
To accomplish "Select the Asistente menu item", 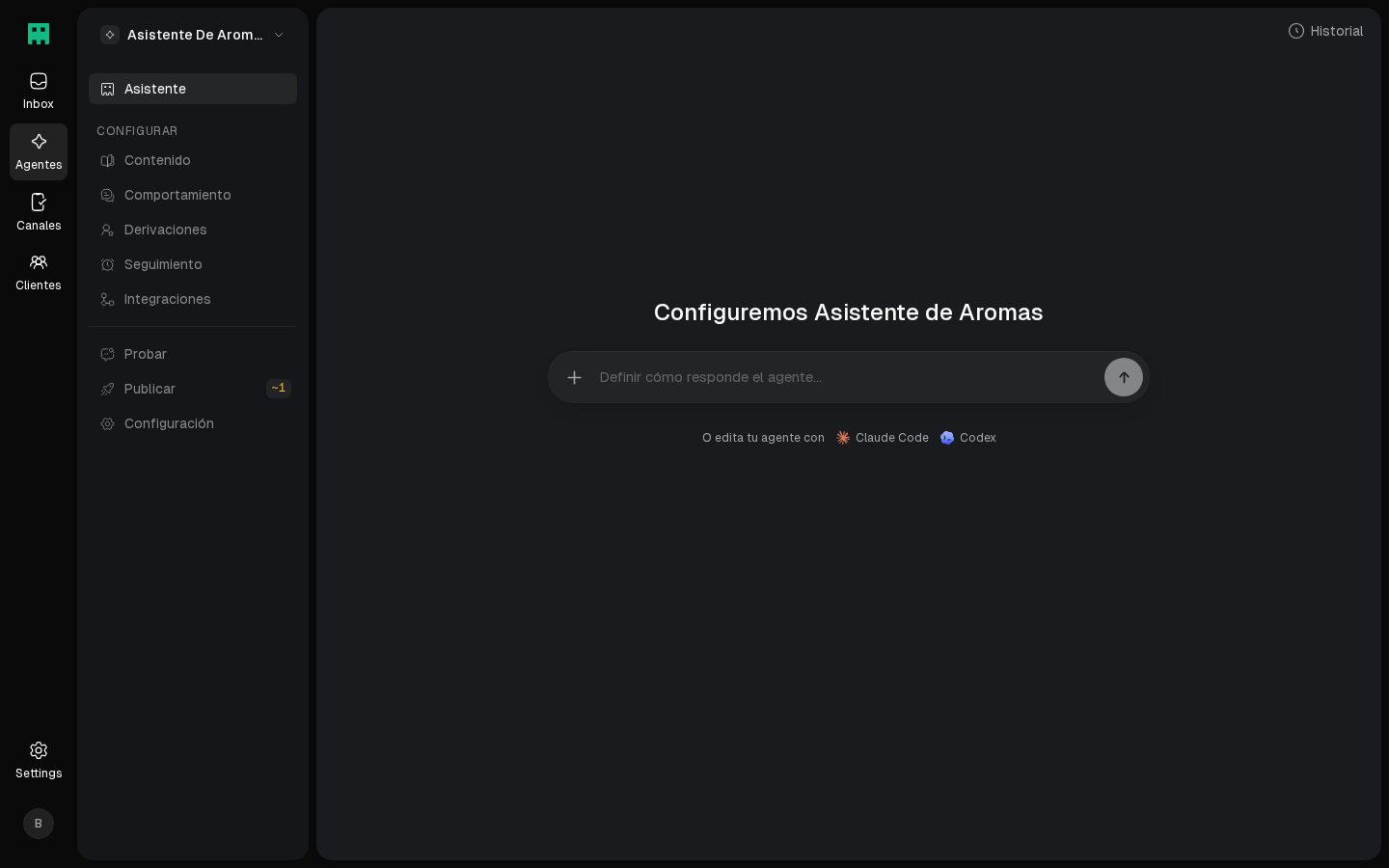I will 193,89.
